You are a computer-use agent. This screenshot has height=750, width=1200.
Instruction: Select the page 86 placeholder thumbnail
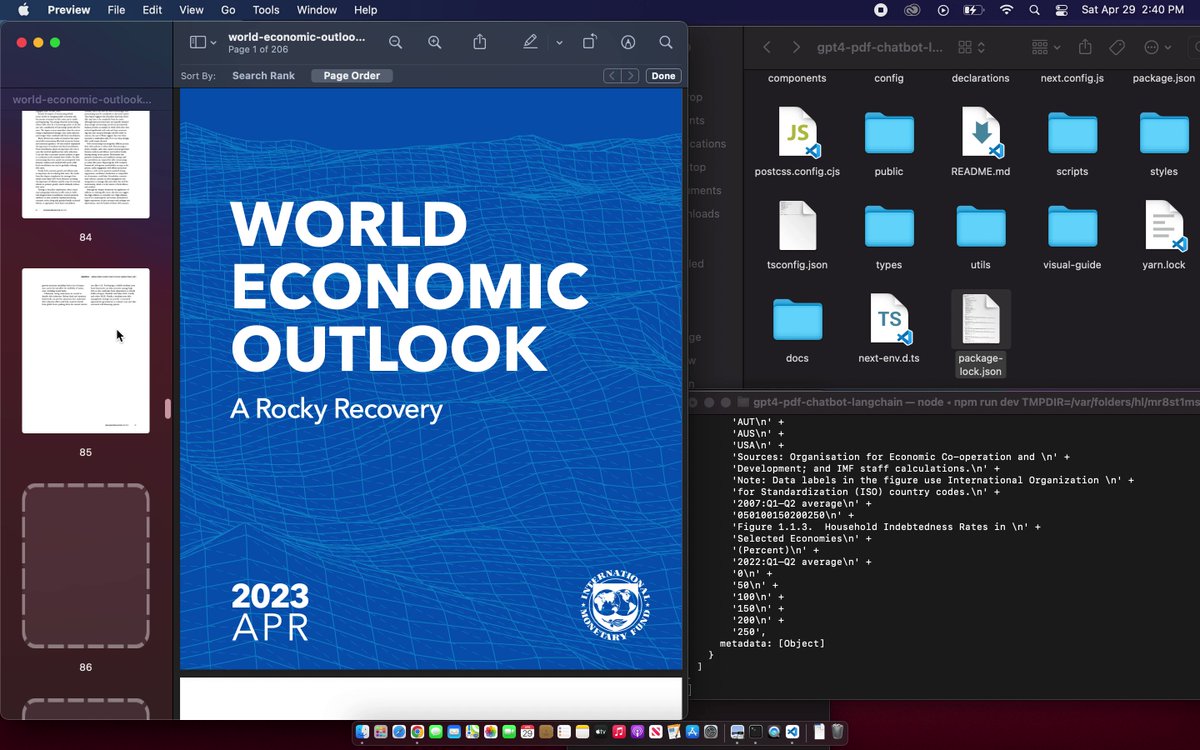pos(86,566)
